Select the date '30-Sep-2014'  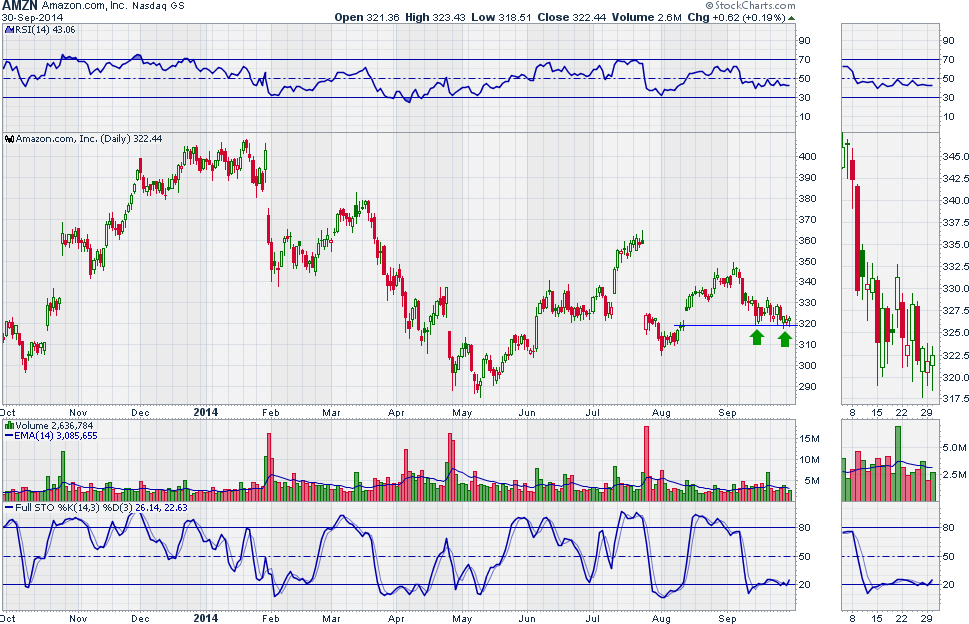point(32,17)
